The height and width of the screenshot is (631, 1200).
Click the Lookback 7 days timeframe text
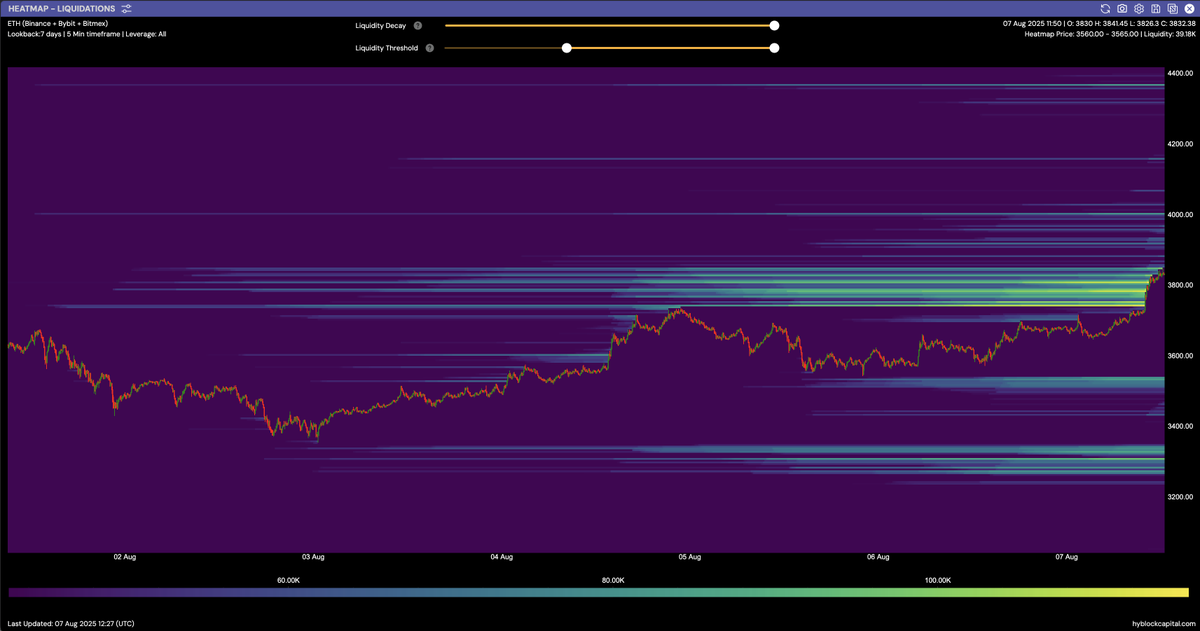(86, 34)
